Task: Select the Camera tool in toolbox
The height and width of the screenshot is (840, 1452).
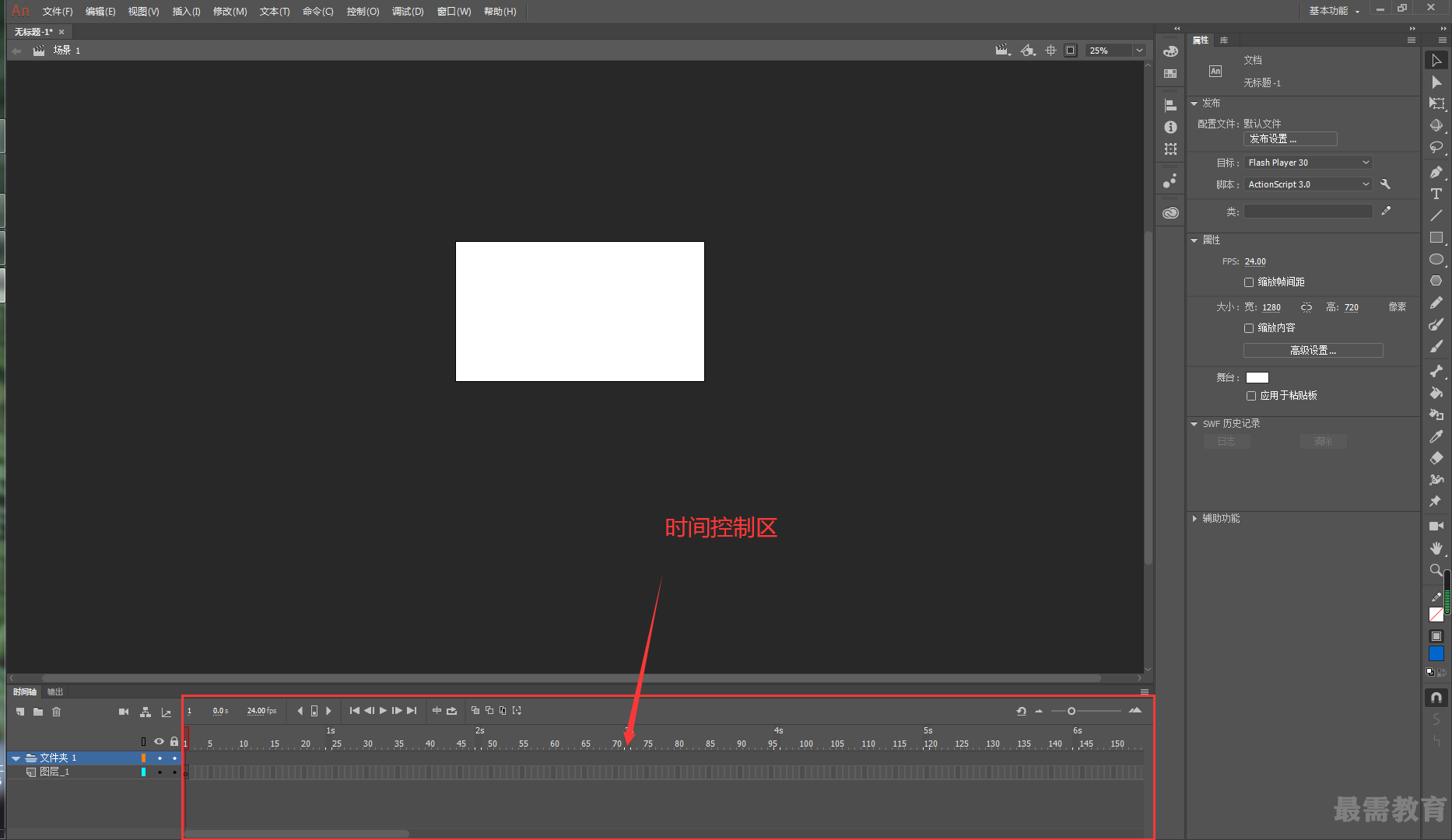Action: (x=1436, y=526)
